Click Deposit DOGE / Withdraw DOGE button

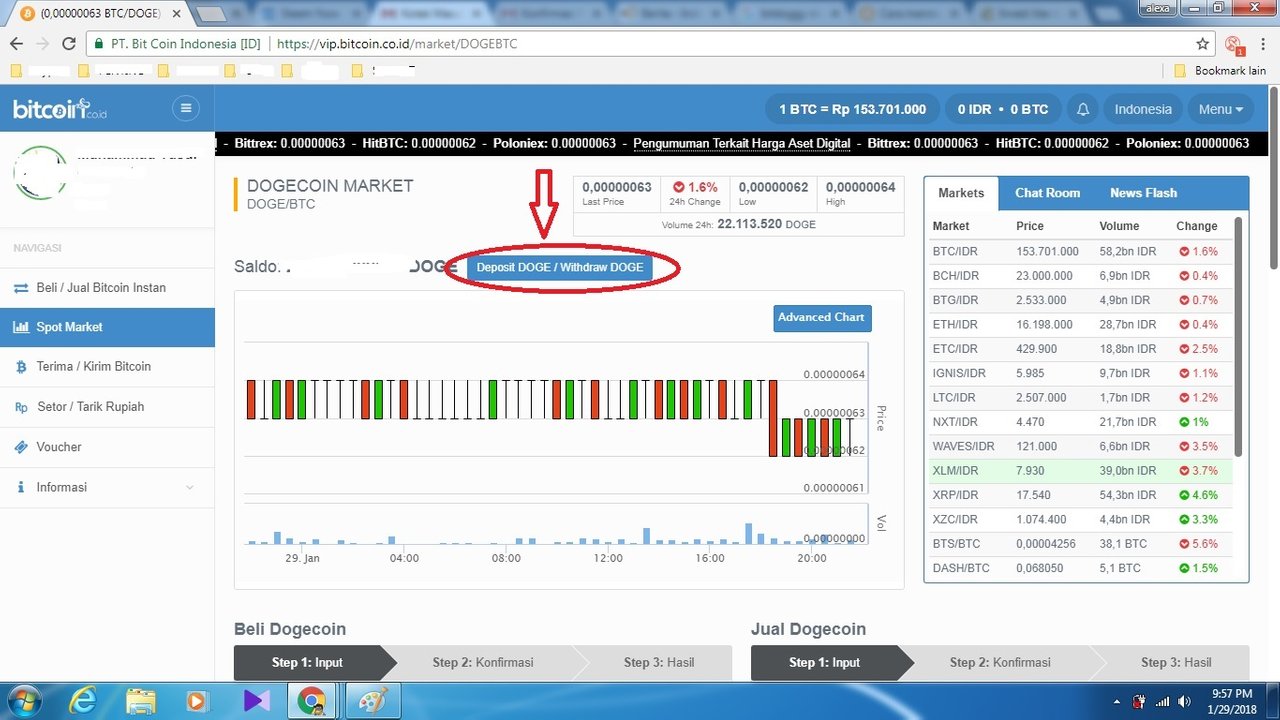coord(559,267)
